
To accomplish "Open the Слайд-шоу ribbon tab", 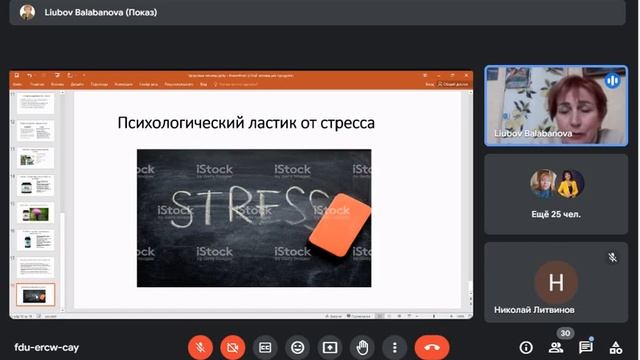I will click(149, 84).
